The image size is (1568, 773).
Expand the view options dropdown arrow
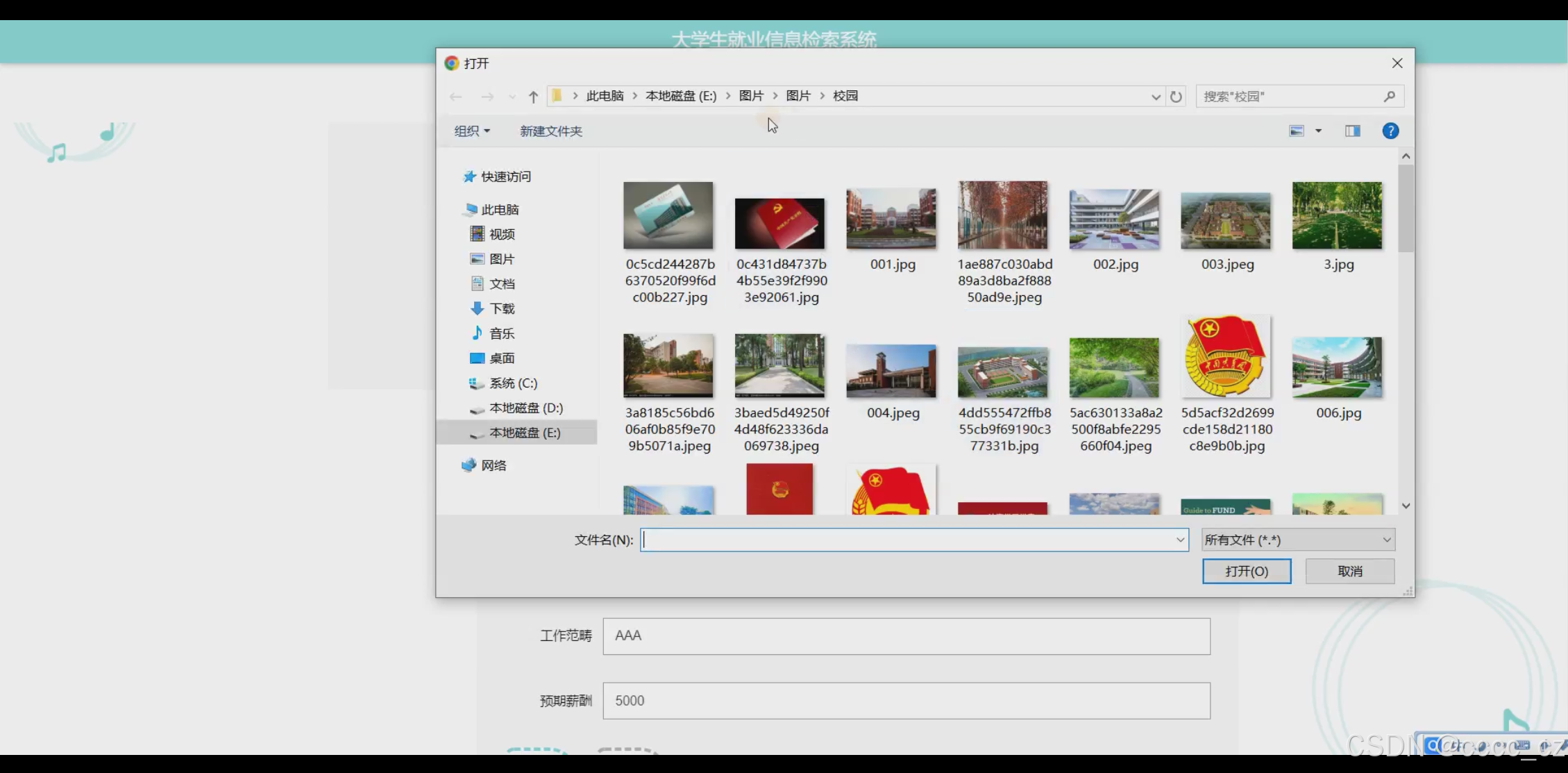coord(1318,131)
